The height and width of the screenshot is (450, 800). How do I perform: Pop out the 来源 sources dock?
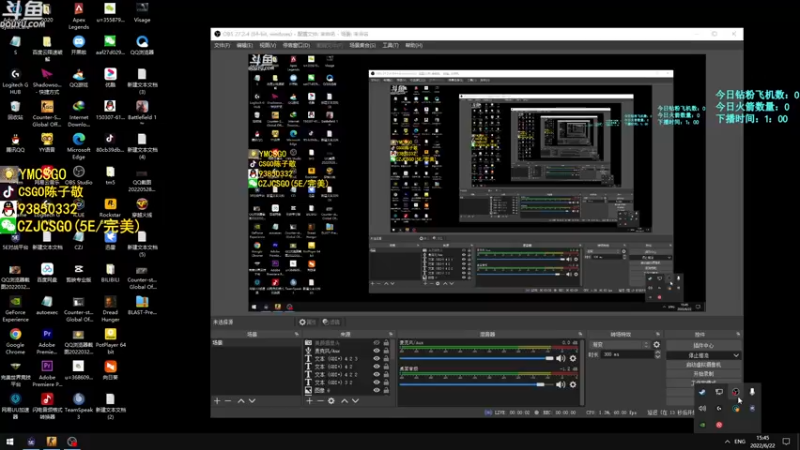(x=391, y=334)
